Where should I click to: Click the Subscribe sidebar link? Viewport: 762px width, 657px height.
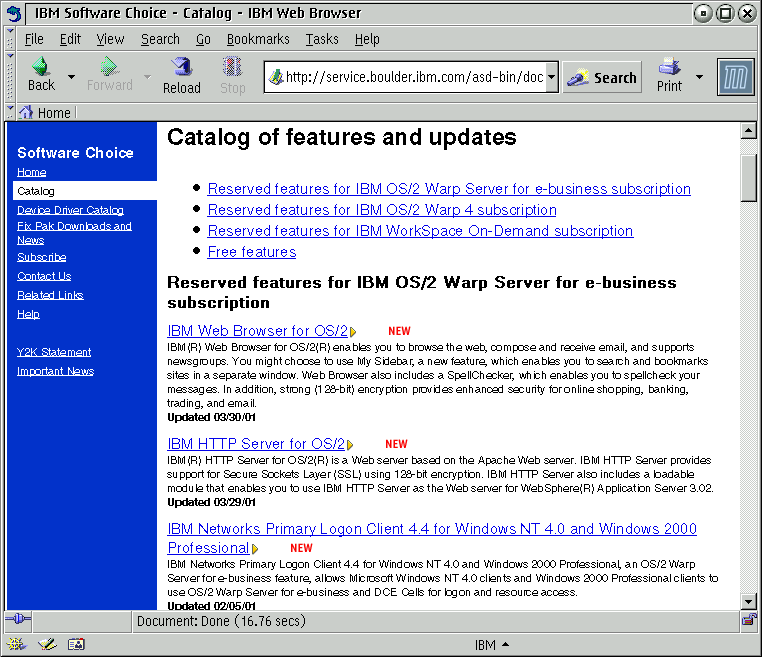(42, 257)
